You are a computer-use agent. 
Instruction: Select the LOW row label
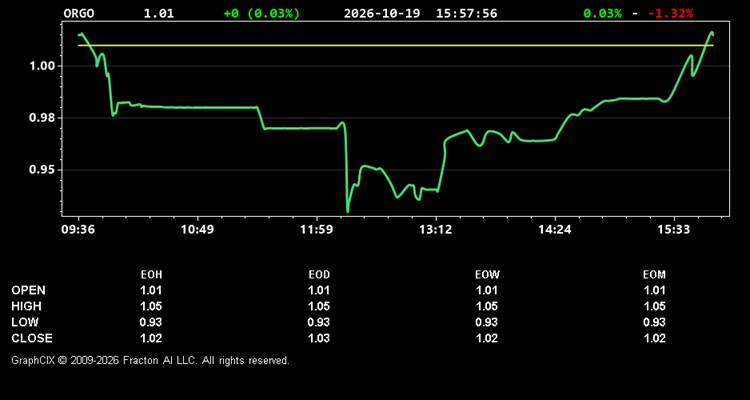25,322
